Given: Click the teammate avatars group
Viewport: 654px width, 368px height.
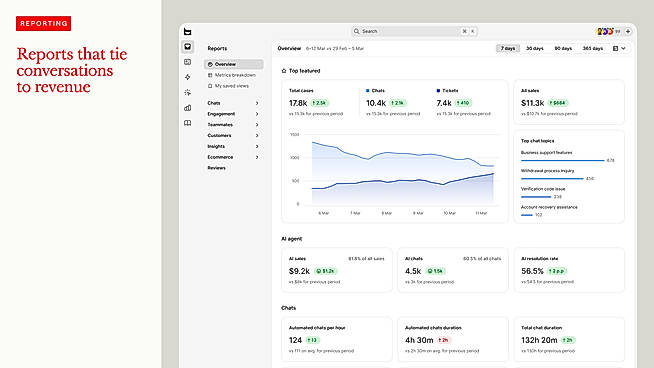Looking at the screenshot, I should (605, 31).
